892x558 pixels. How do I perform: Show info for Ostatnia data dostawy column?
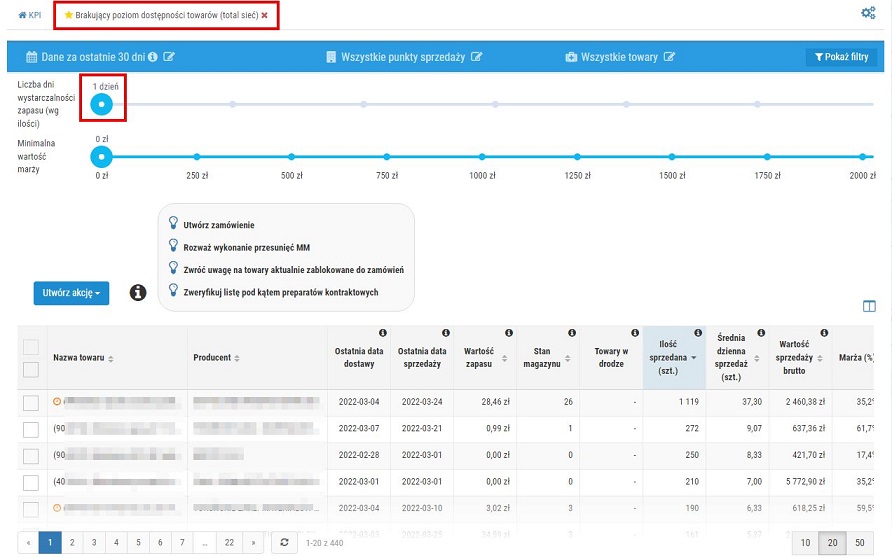383,333
